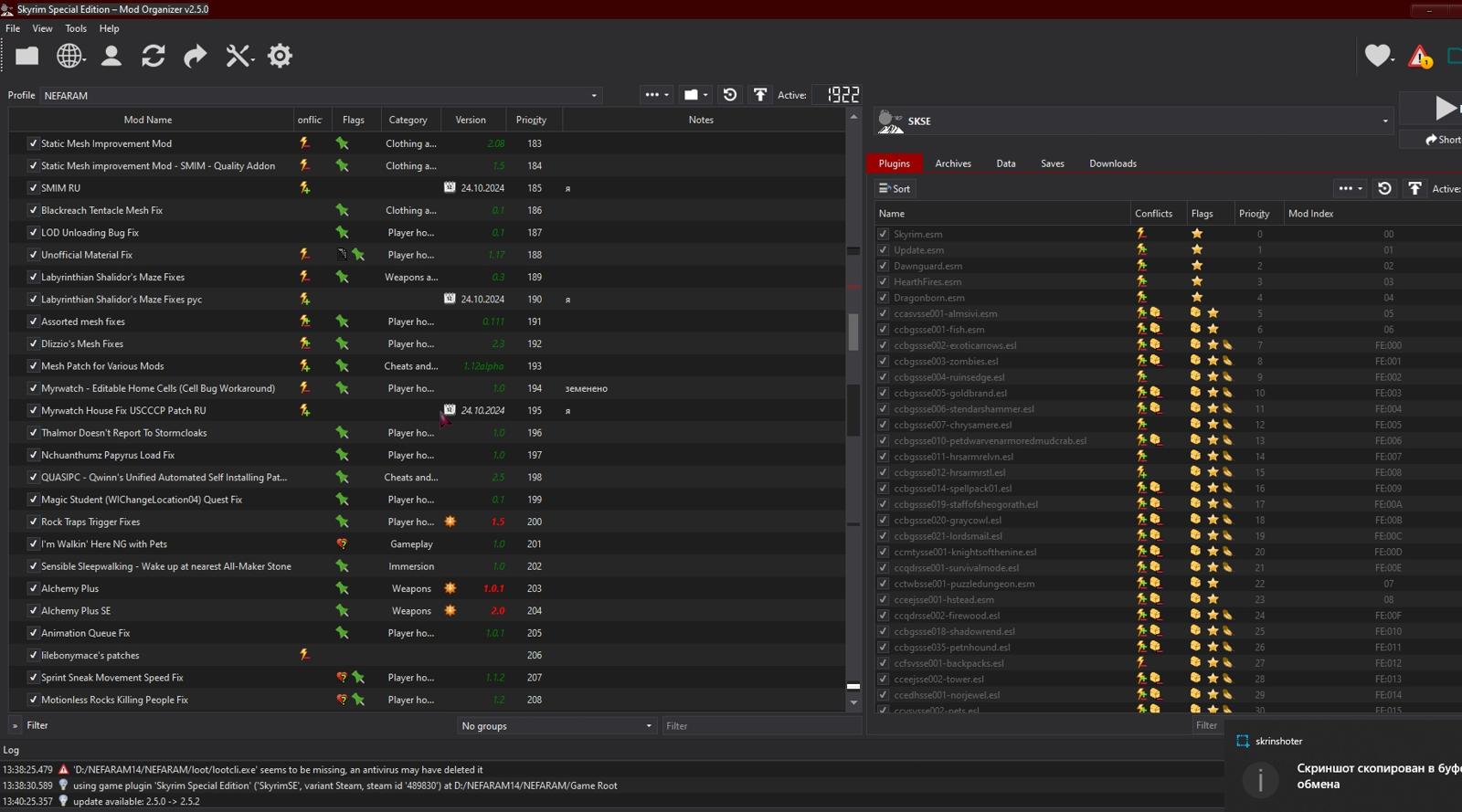Toggle the SMIM RU mod checkbox

point(33,188)
